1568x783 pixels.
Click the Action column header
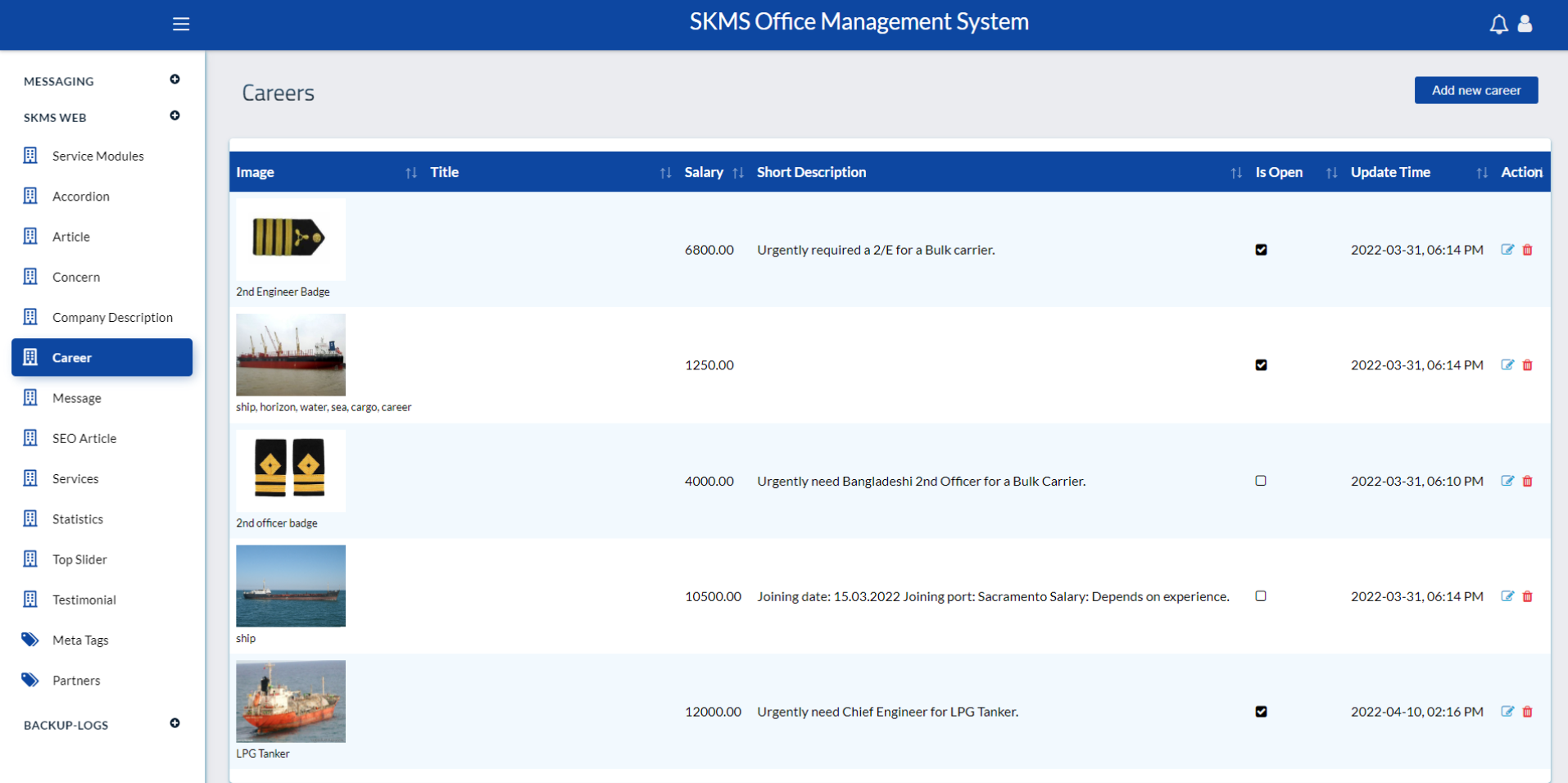[x=1521, y=172]
